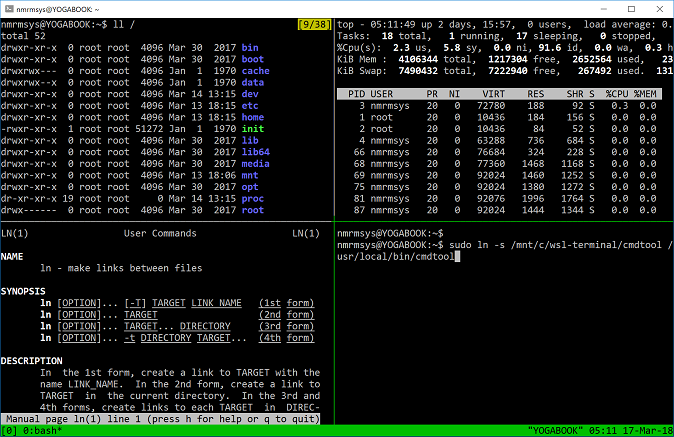Click total memory value 4106344

tap(418, 59)
